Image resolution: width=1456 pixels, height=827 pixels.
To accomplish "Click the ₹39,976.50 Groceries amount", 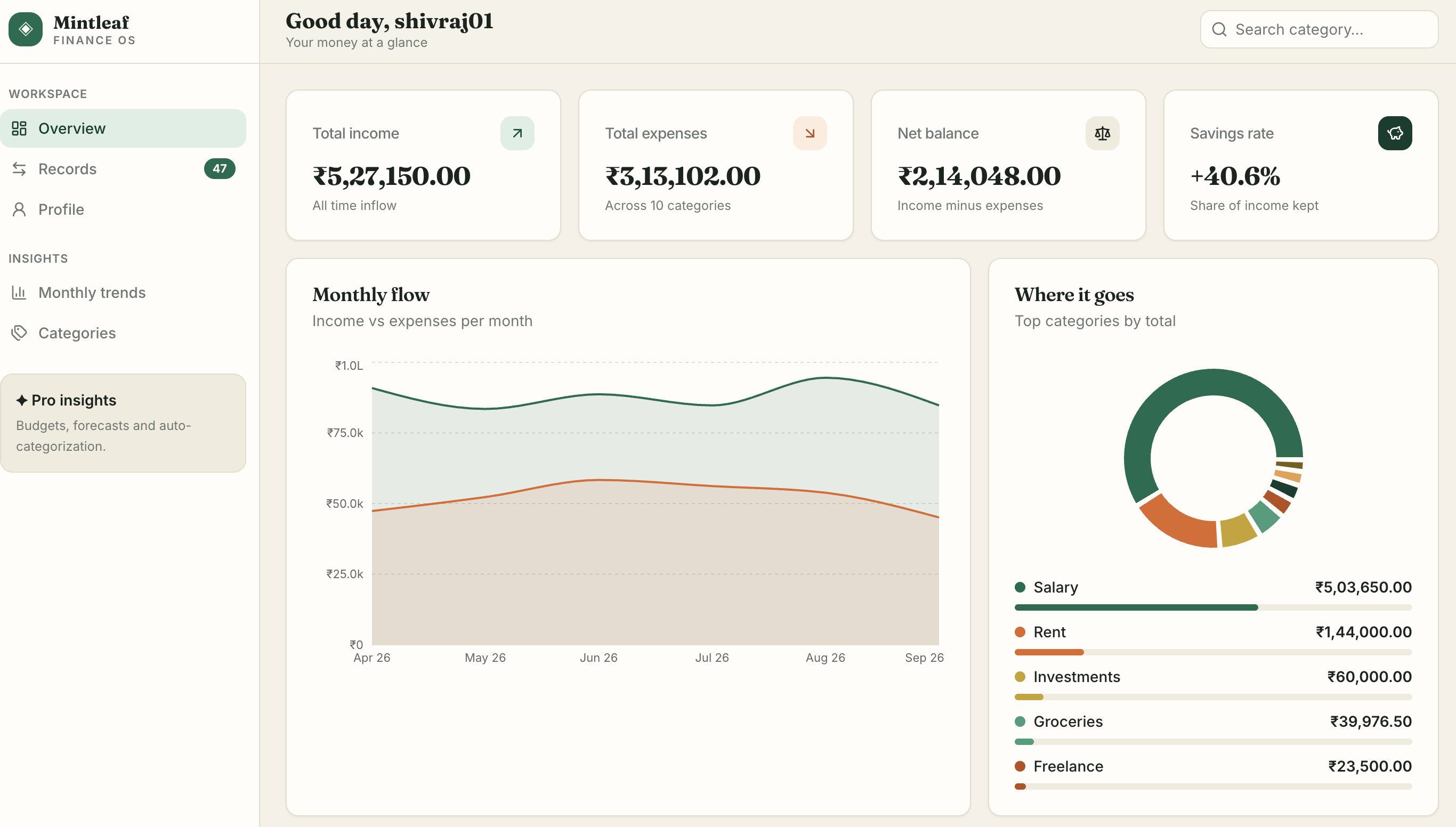I will point(1371,722).
